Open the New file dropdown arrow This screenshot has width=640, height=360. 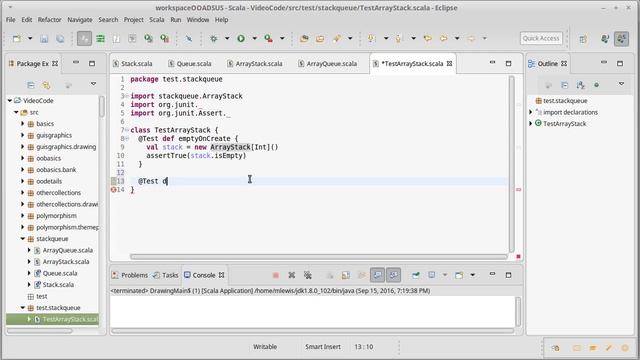[30, 38]
